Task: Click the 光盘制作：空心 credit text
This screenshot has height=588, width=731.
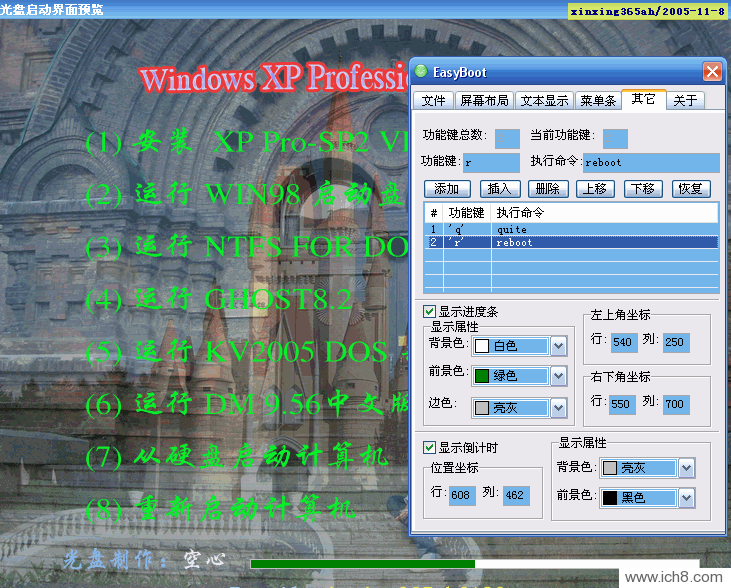Action: tap(144, 559)
